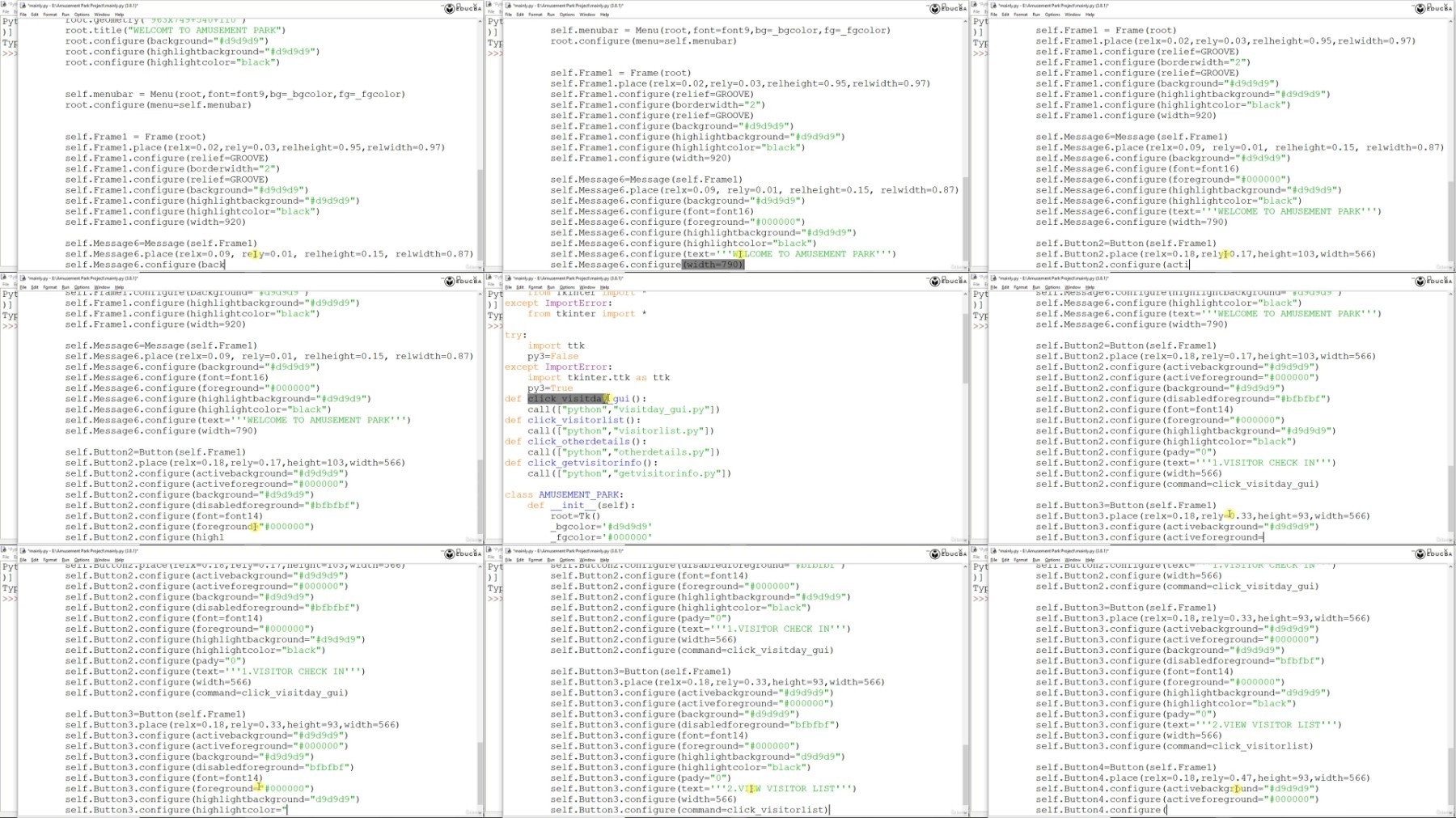
Task: Click the IDLE file icon in root.title window title bar
Action: click(23, 6)
